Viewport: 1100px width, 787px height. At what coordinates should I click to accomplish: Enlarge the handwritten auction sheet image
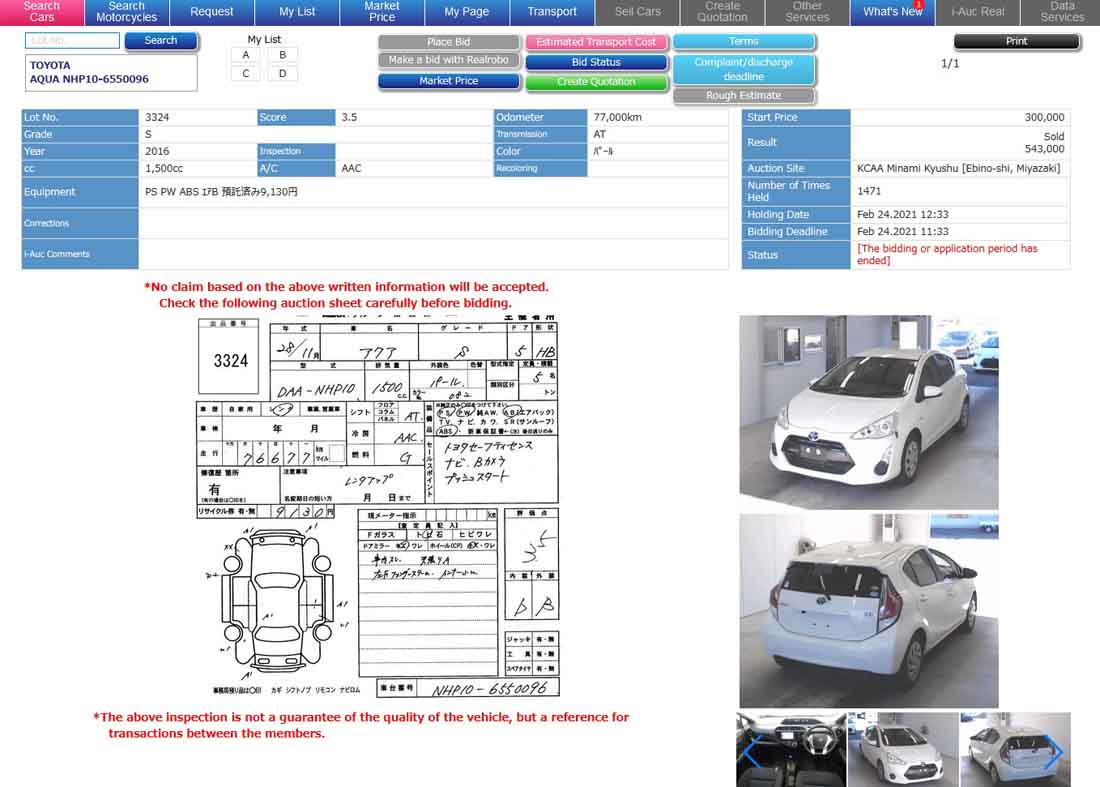[378, 506]
